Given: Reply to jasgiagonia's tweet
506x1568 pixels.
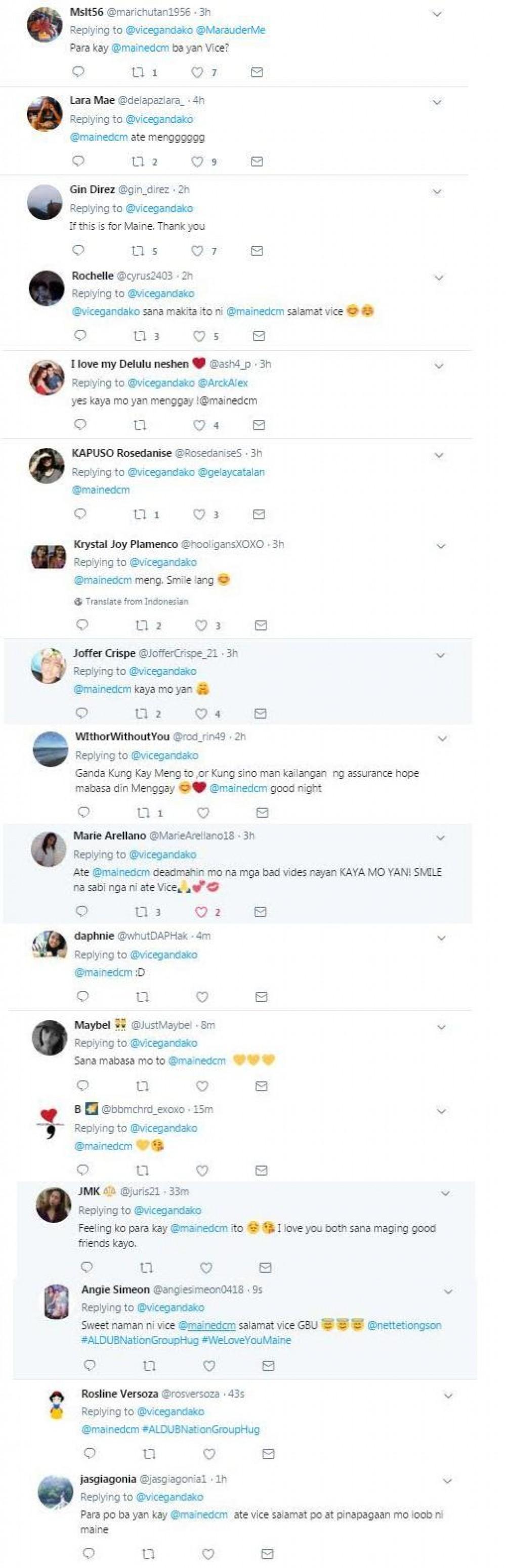Looking at the screenshot, I should (x=89, y=1553).
